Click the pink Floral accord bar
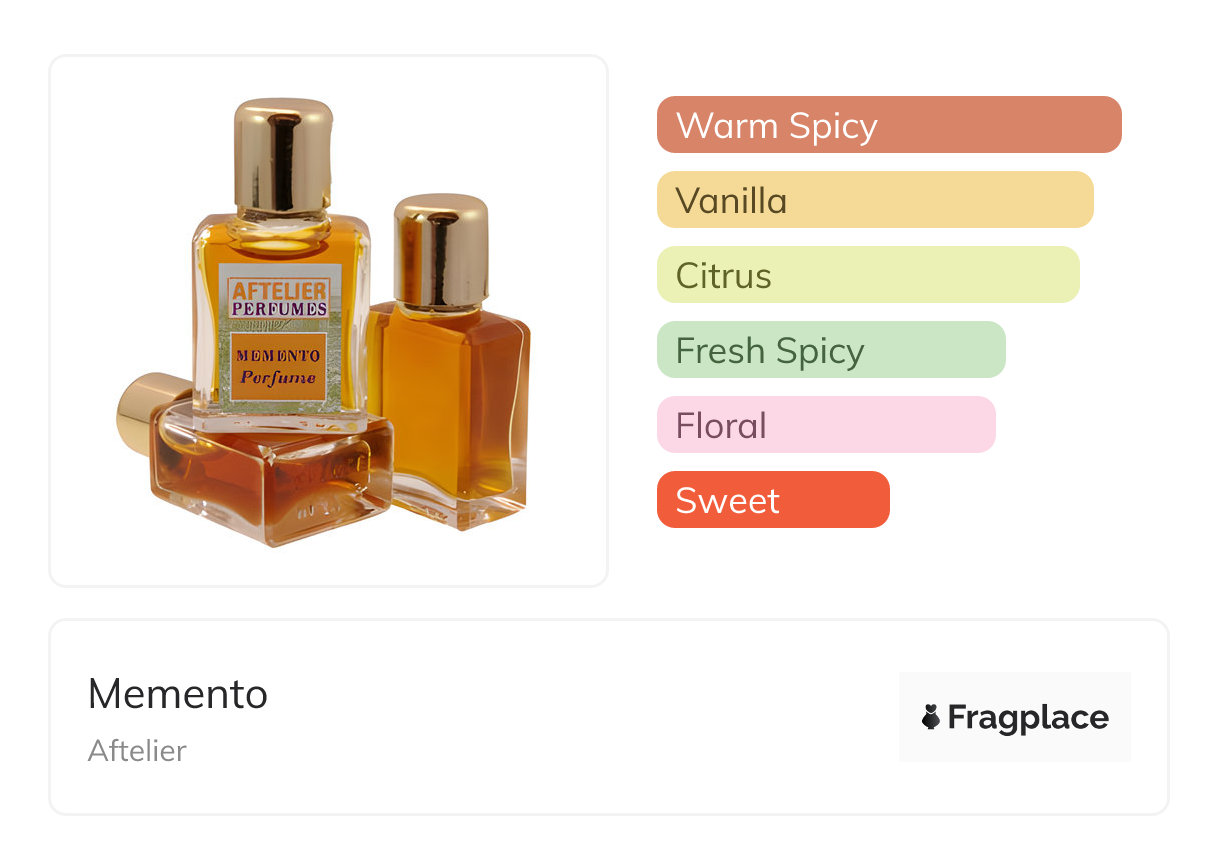The width and height of the screenshot is (1218, 864). 826,425
